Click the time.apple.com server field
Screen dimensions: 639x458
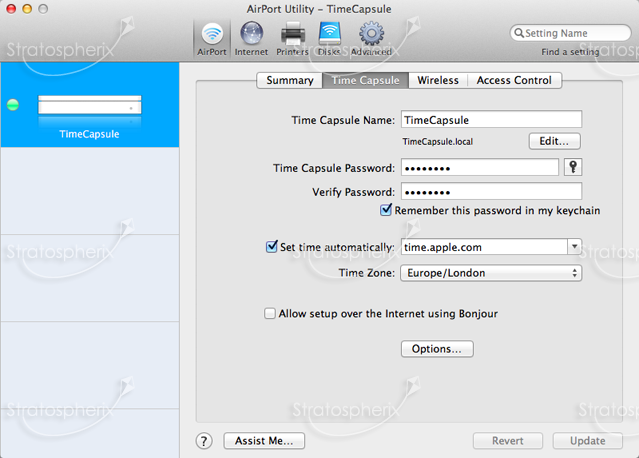coord(485,247)
